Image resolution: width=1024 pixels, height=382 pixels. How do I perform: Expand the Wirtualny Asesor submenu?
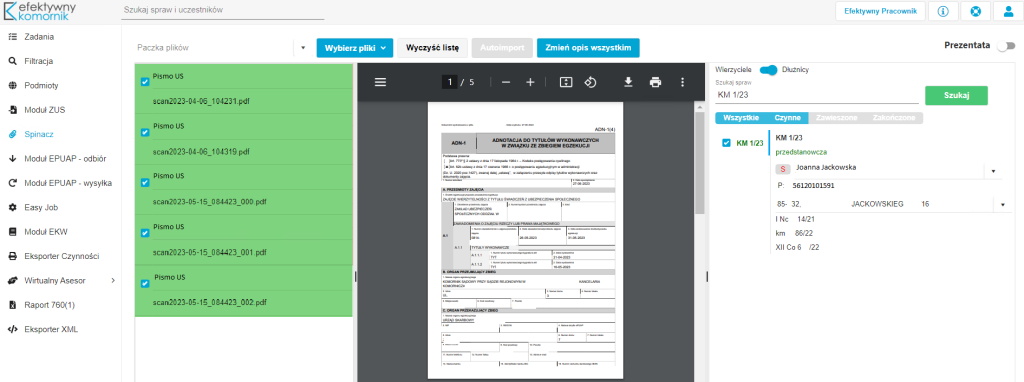pyautogui.click(x=113, y=280)
